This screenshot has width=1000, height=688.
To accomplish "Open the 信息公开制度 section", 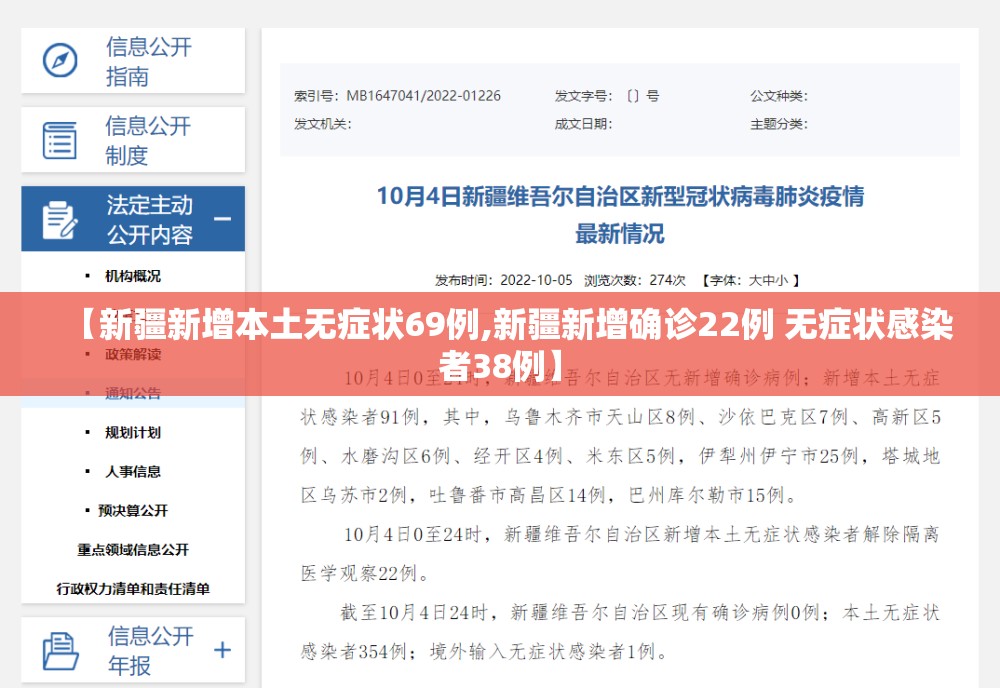I will click(x=148, y=140).
